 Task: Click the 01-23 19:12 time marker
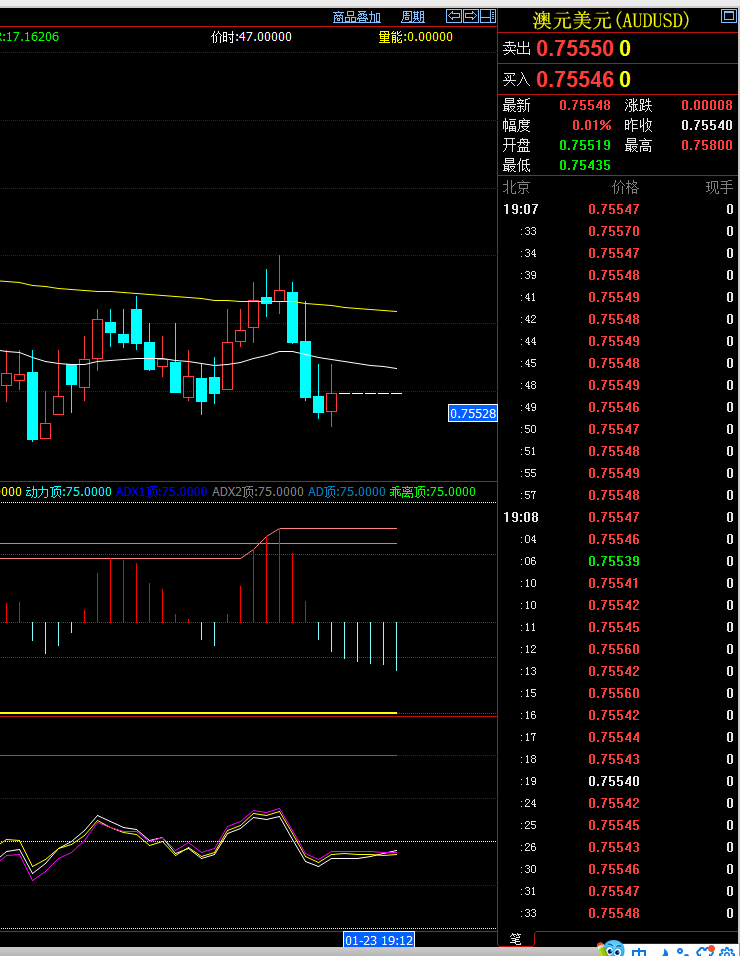click(x=378, y=940)
